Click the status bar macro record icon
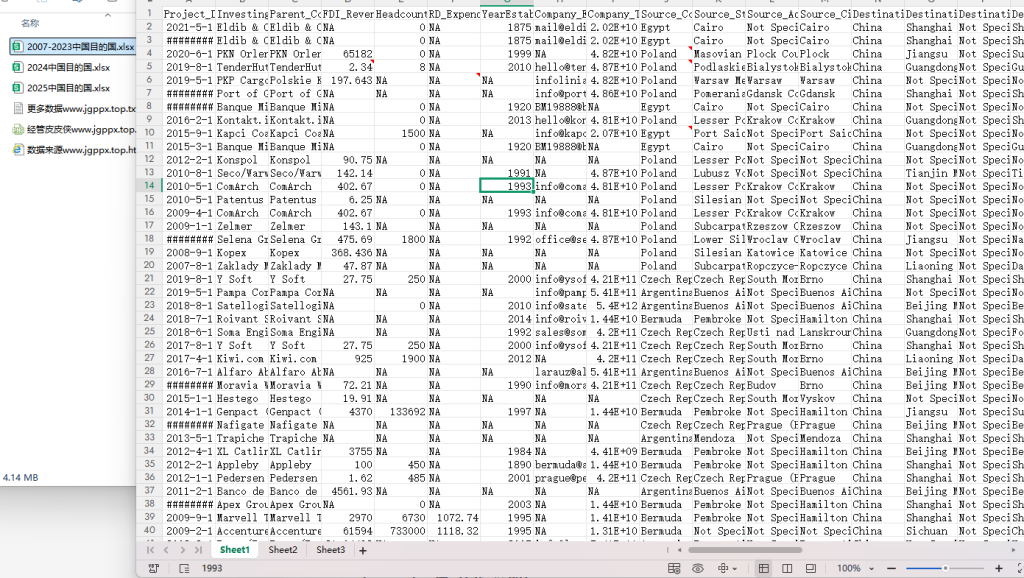Viewport: 1024px width, 578px height. click(153, 568)
